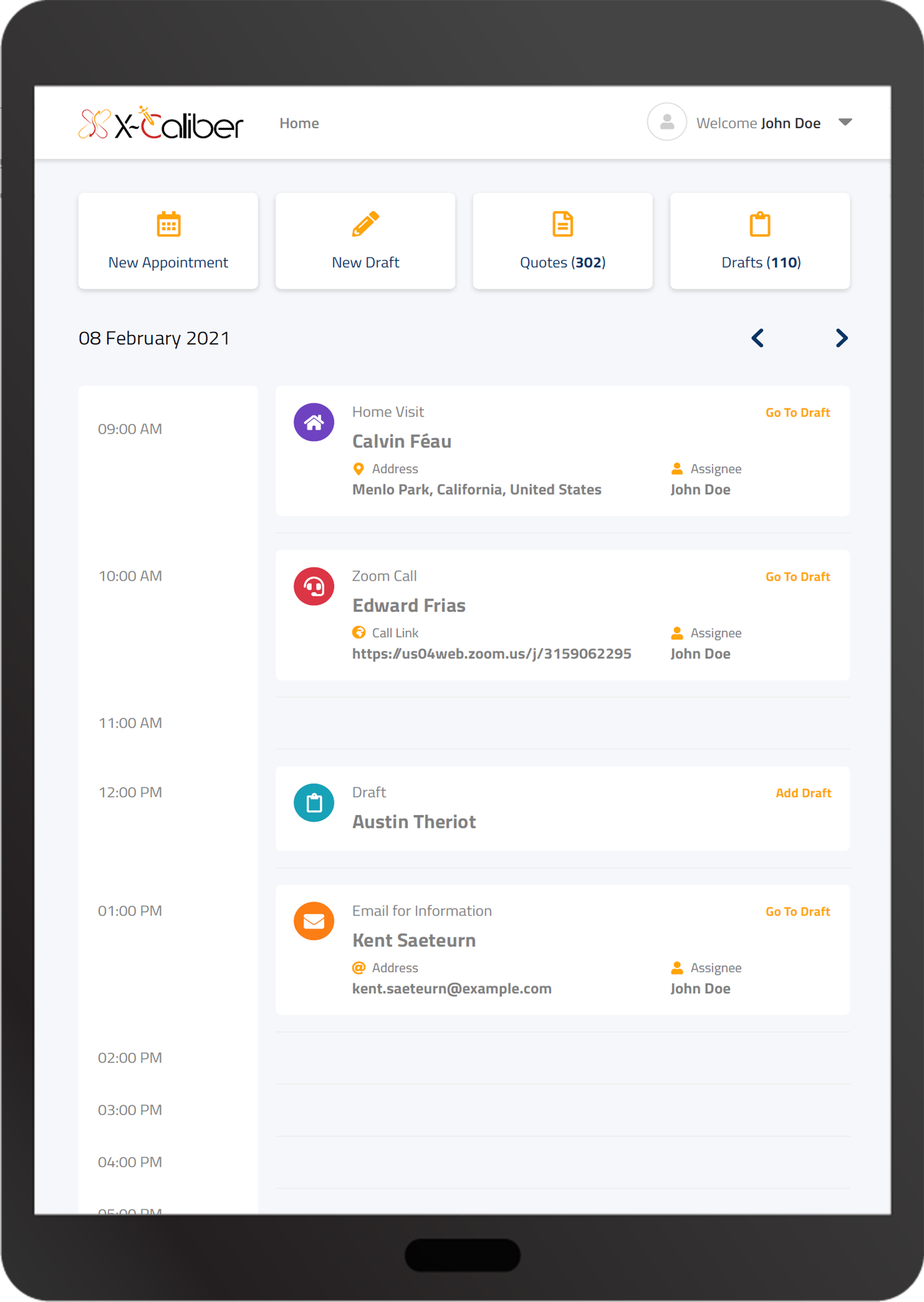The image size is (924, 1302).
Task: Click the orange Email envelope icon
Action: click(x=314, y=921)
